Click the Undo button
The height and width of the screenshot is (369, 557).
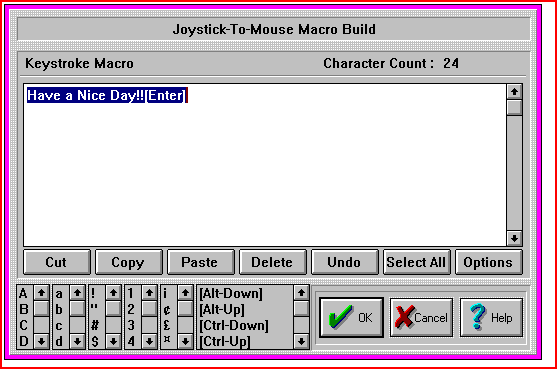coord(345,262)
